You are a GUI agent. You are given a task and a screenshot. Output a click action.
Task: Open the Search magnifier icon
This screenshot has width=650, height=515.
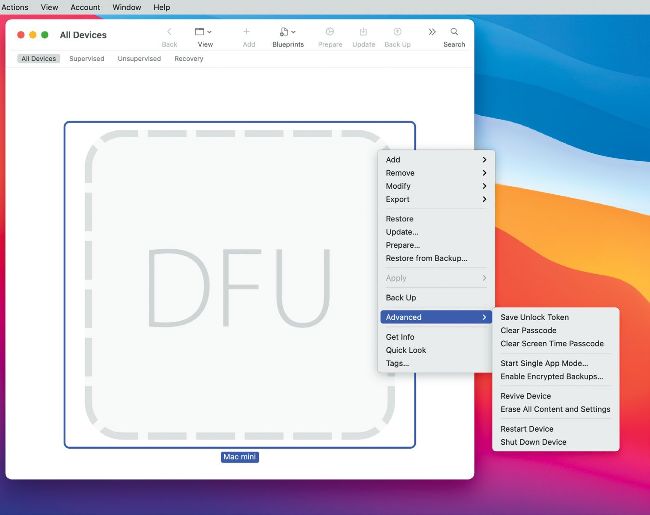(454, 33)
